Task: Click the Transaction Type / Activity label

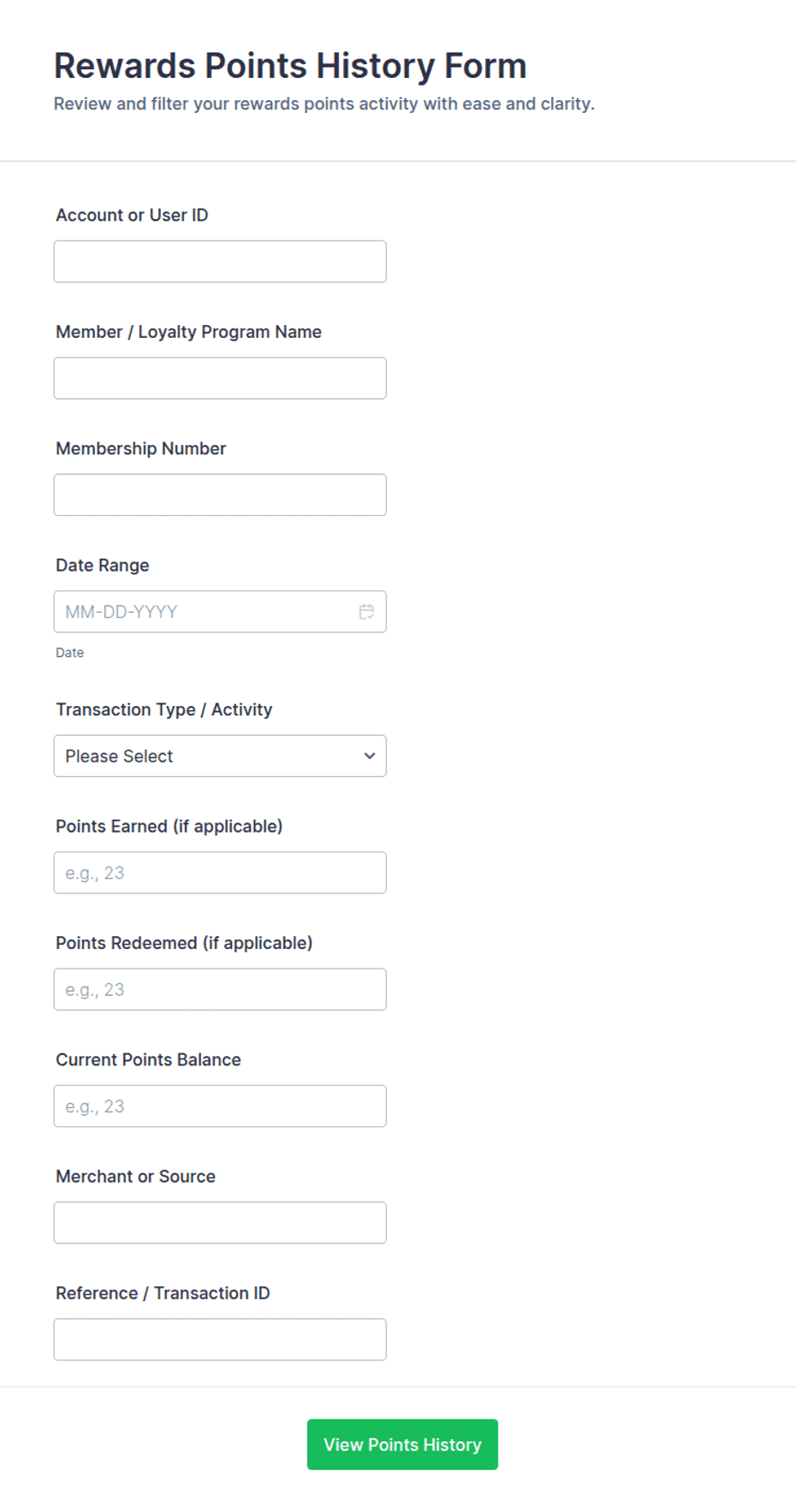Action: (x=164, y=709)
